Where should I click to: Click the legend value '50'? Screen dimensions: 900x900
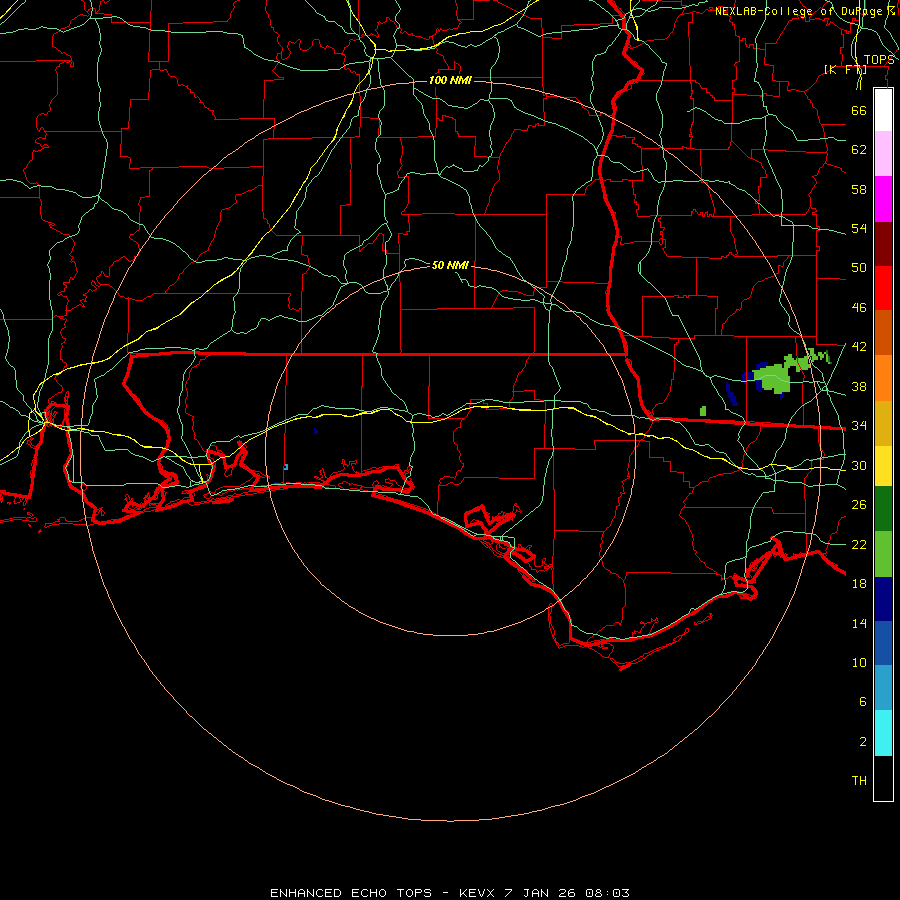859,268
